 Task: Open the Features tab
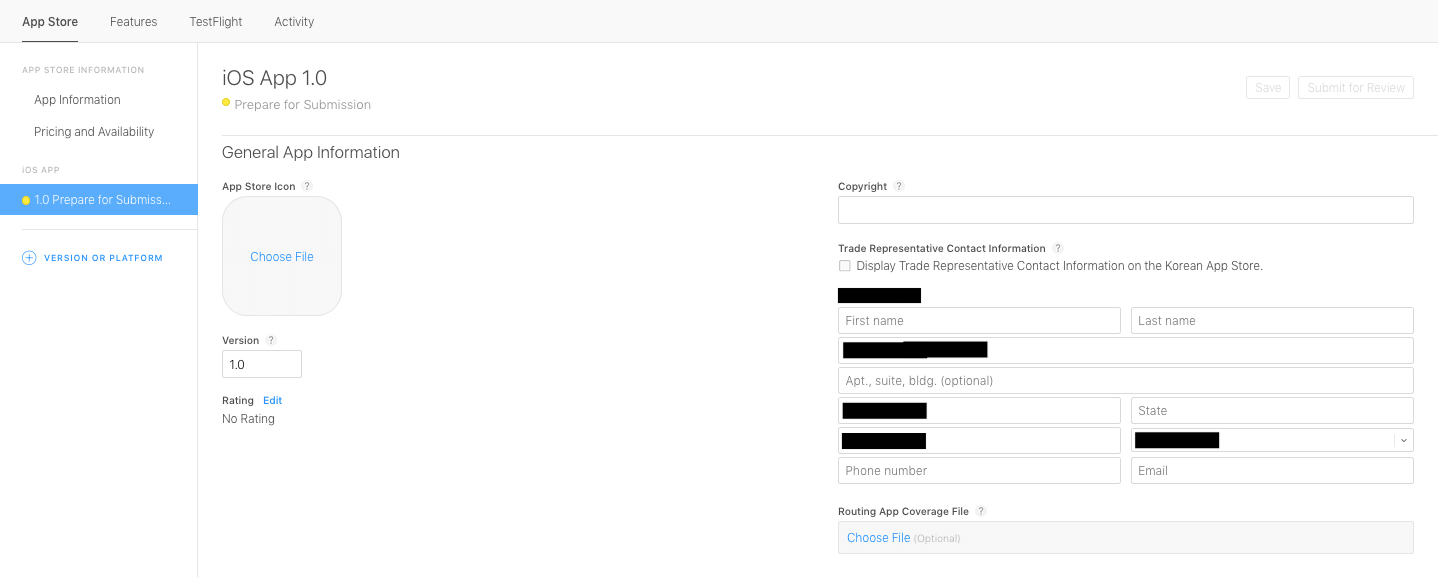(134, 21)
